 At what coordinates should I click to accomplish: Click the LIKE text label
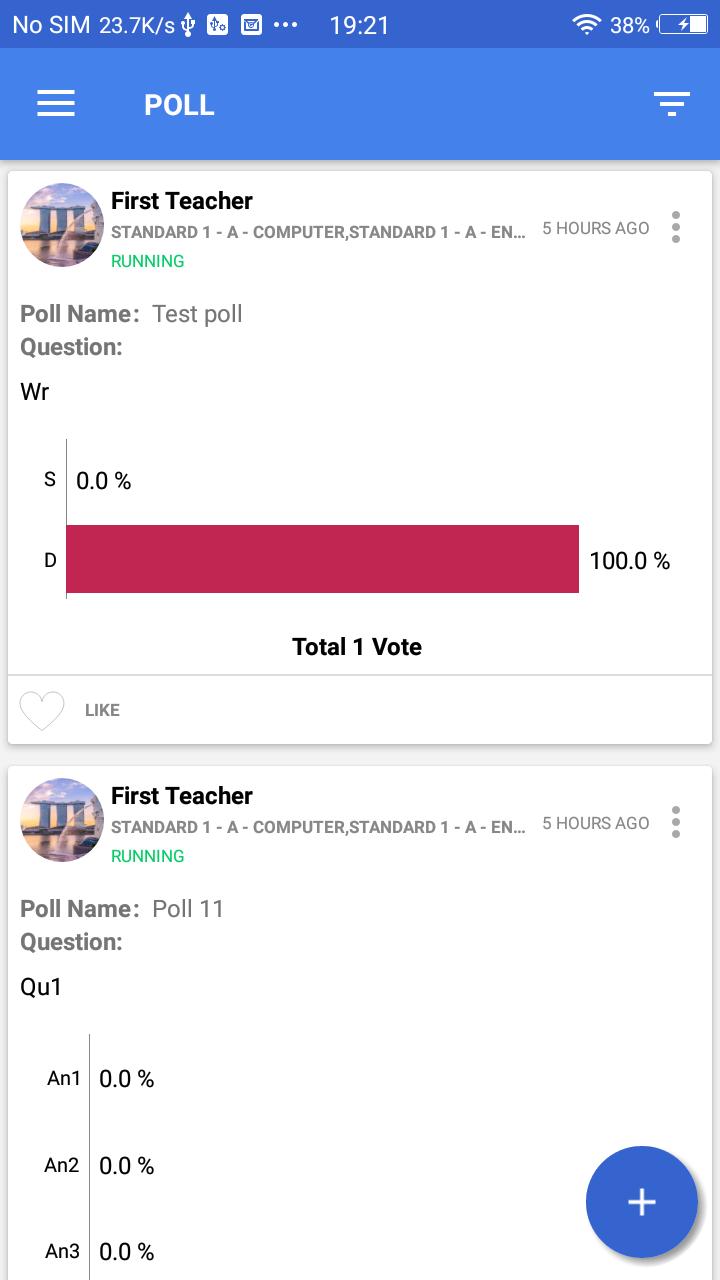click(102, 710)
